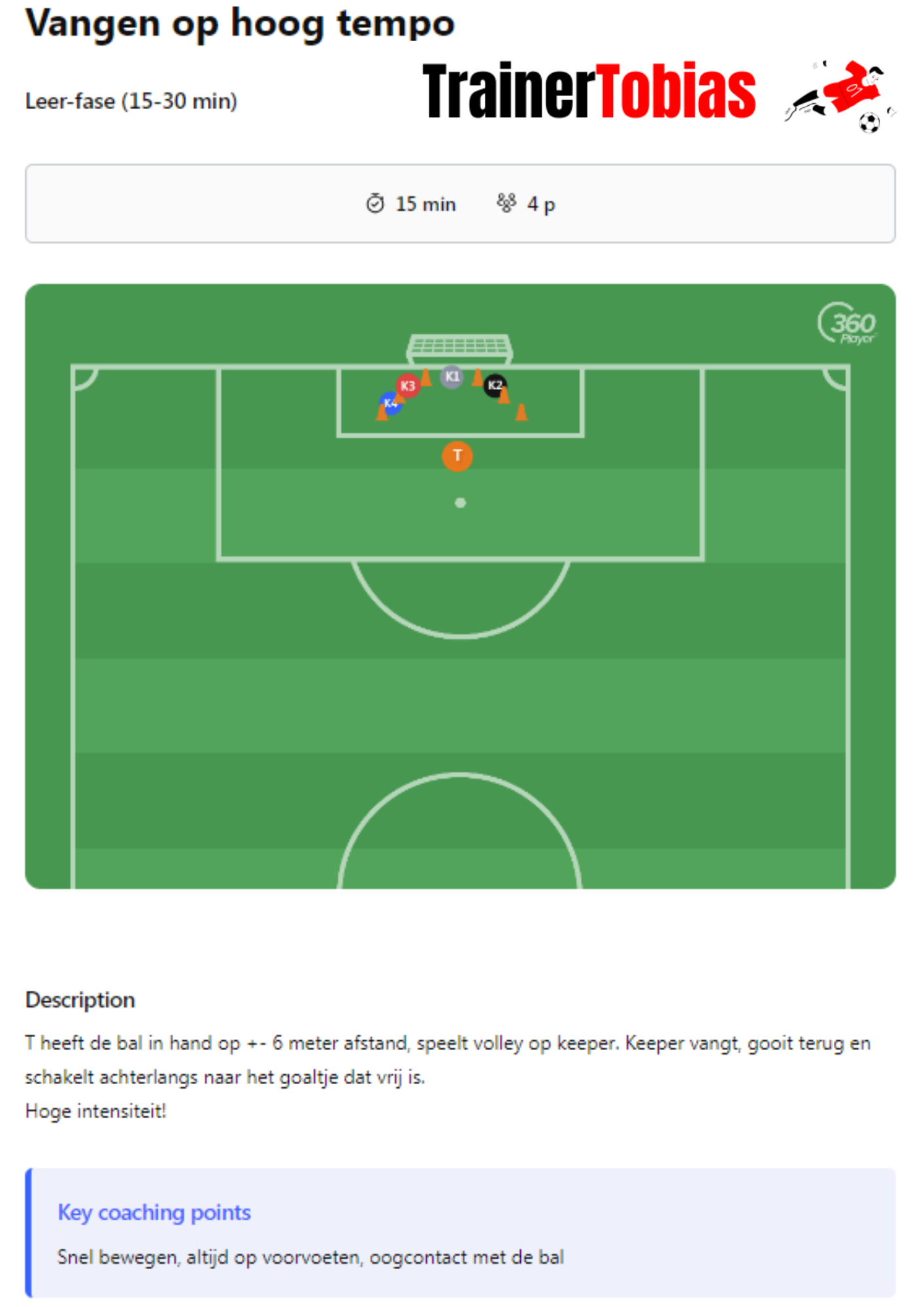The image size is (924, 1307).
Task: Click the Description heading
Action: point(80,1000)
